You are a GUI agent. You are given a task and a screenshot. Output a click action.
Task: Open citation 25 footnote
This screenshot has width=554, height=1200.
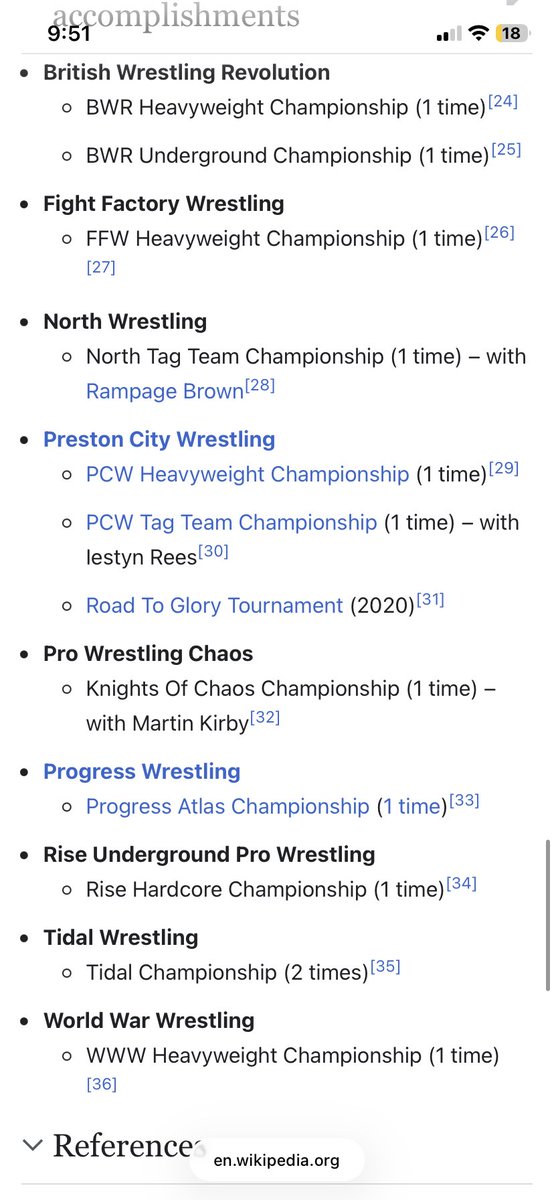pyautogui.click(x=506, y=150)
